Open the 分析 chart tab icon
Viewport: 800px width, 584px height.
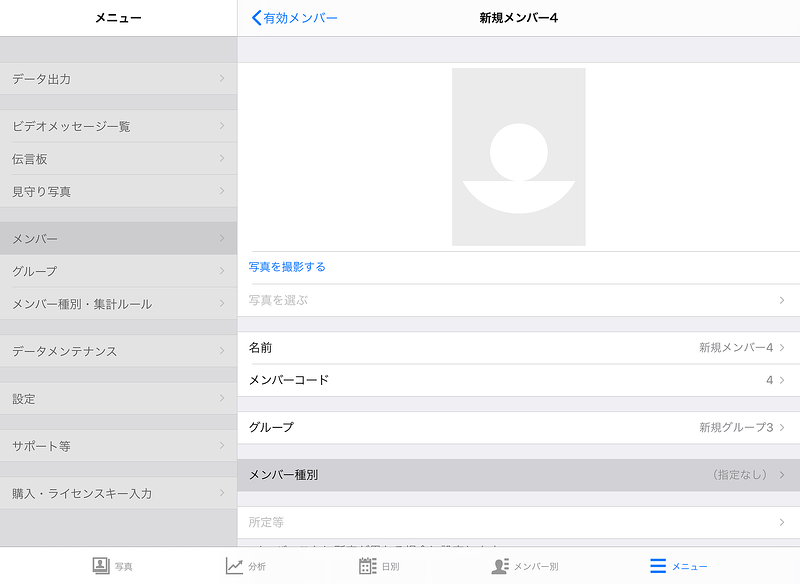pyautogui.click(x=234, y=566)
